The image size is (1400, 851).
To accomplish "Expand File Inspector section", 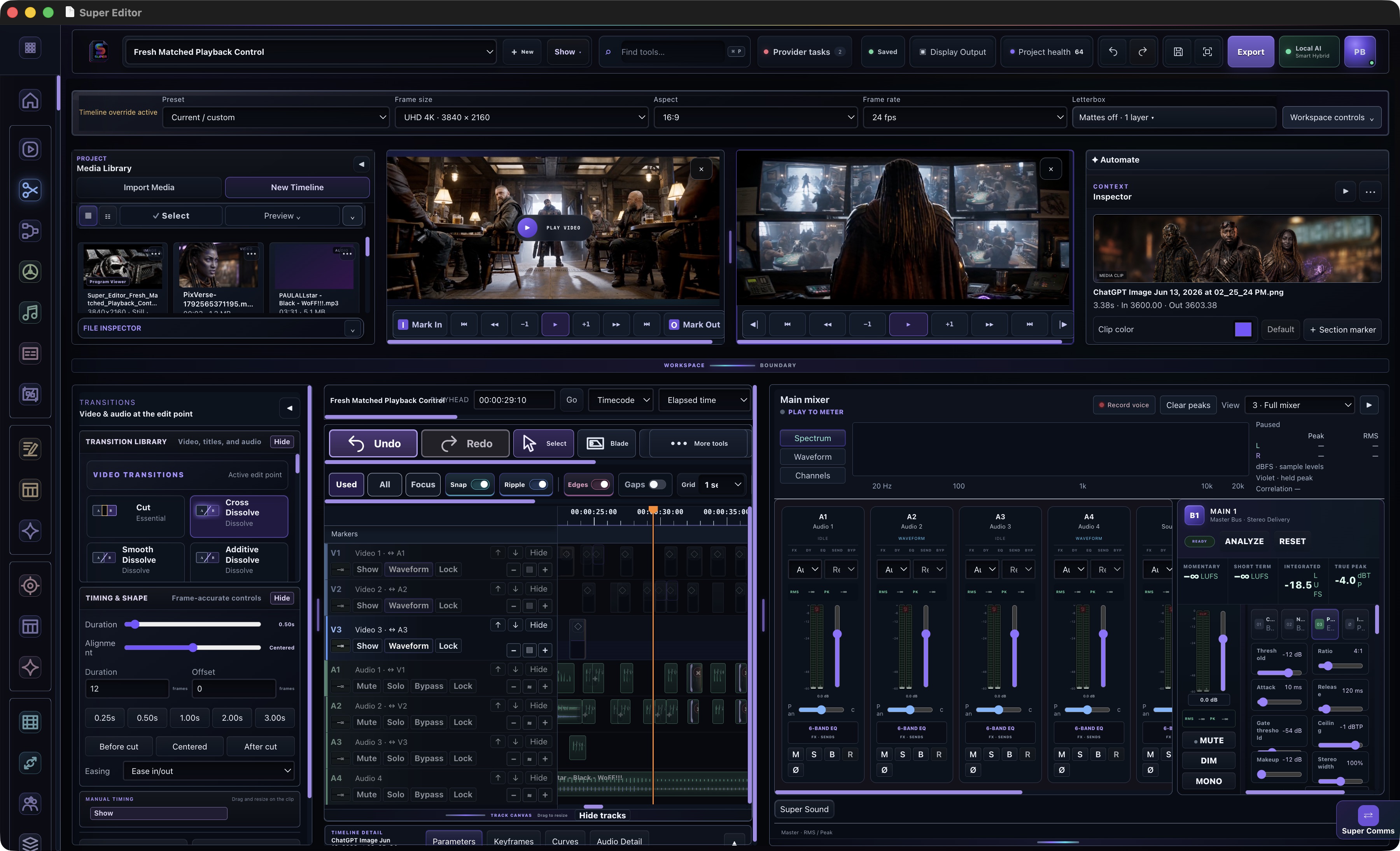I will [x=352, y=329].
